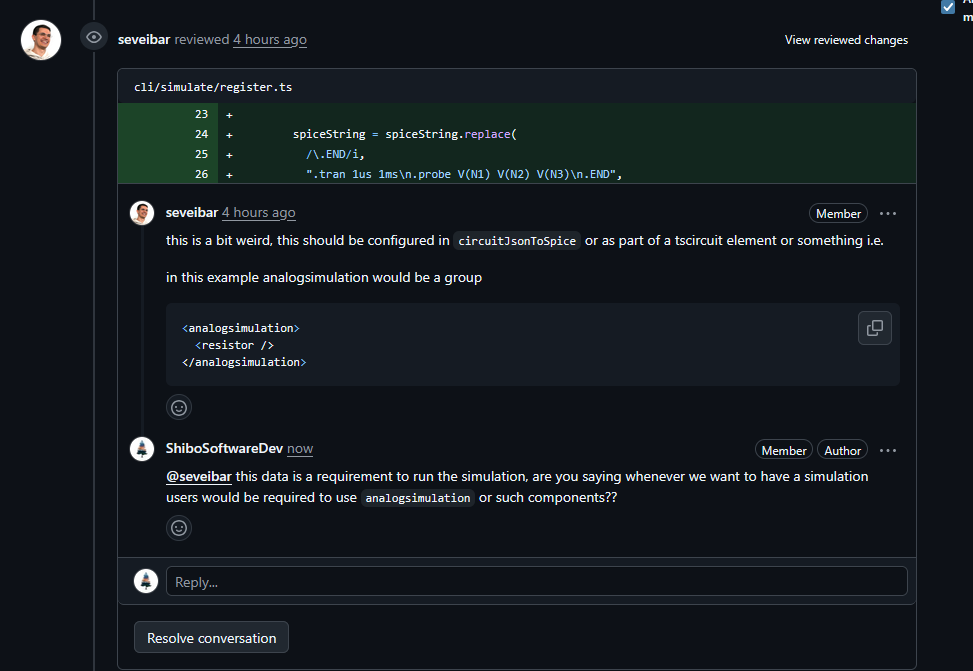The height and width of the screenshot is (671, 973).
Task: Open options menu on seveibar's comment
Action: pos(888,213)
